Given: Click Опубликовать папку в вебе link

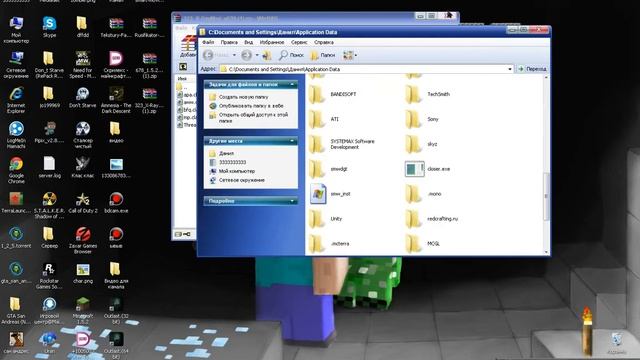Looking at the screenshot, I should click(251, 106).
